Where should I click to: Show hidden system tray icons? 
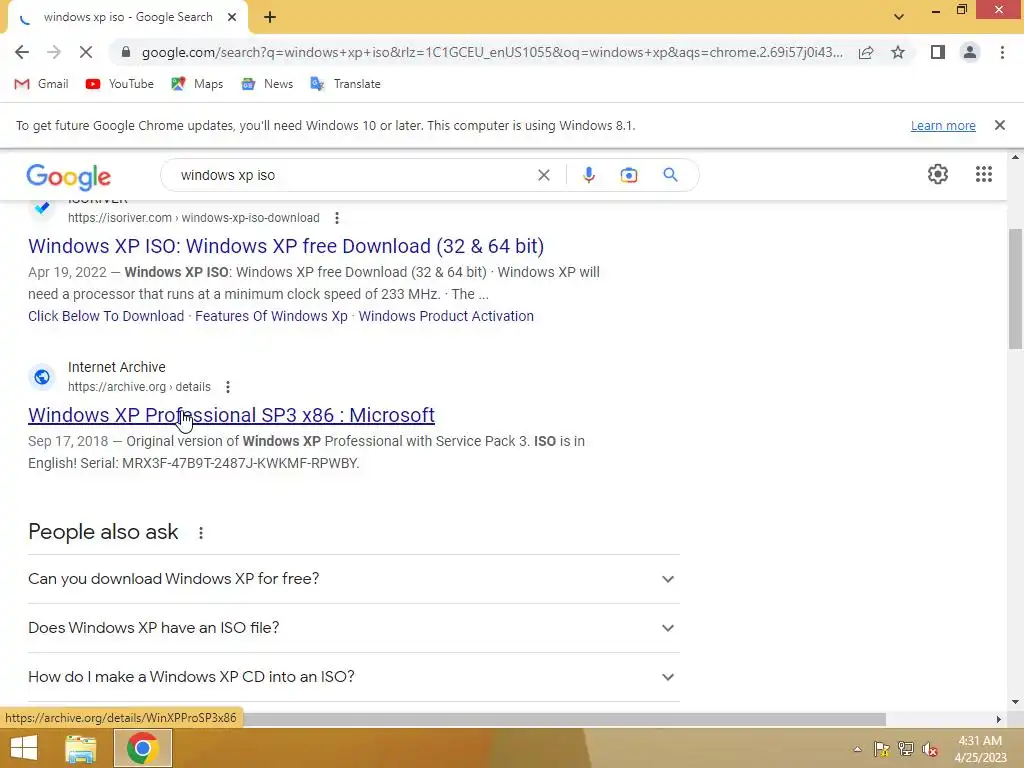click(x=857, y=749)
